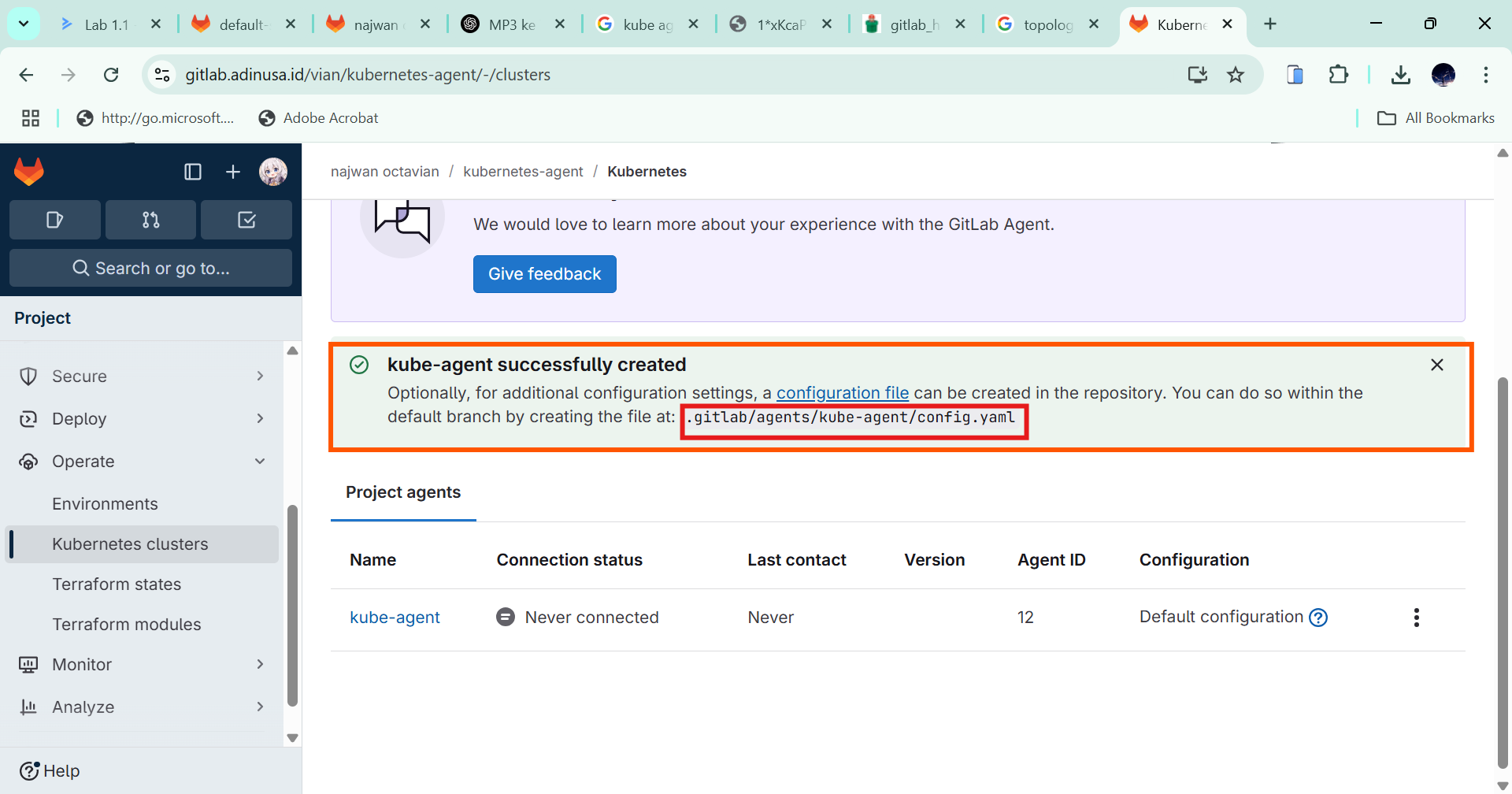Screen dimensions: 1512x794
Task: Reload the current page
Action: pyautogui.click(x=111, y=75)
